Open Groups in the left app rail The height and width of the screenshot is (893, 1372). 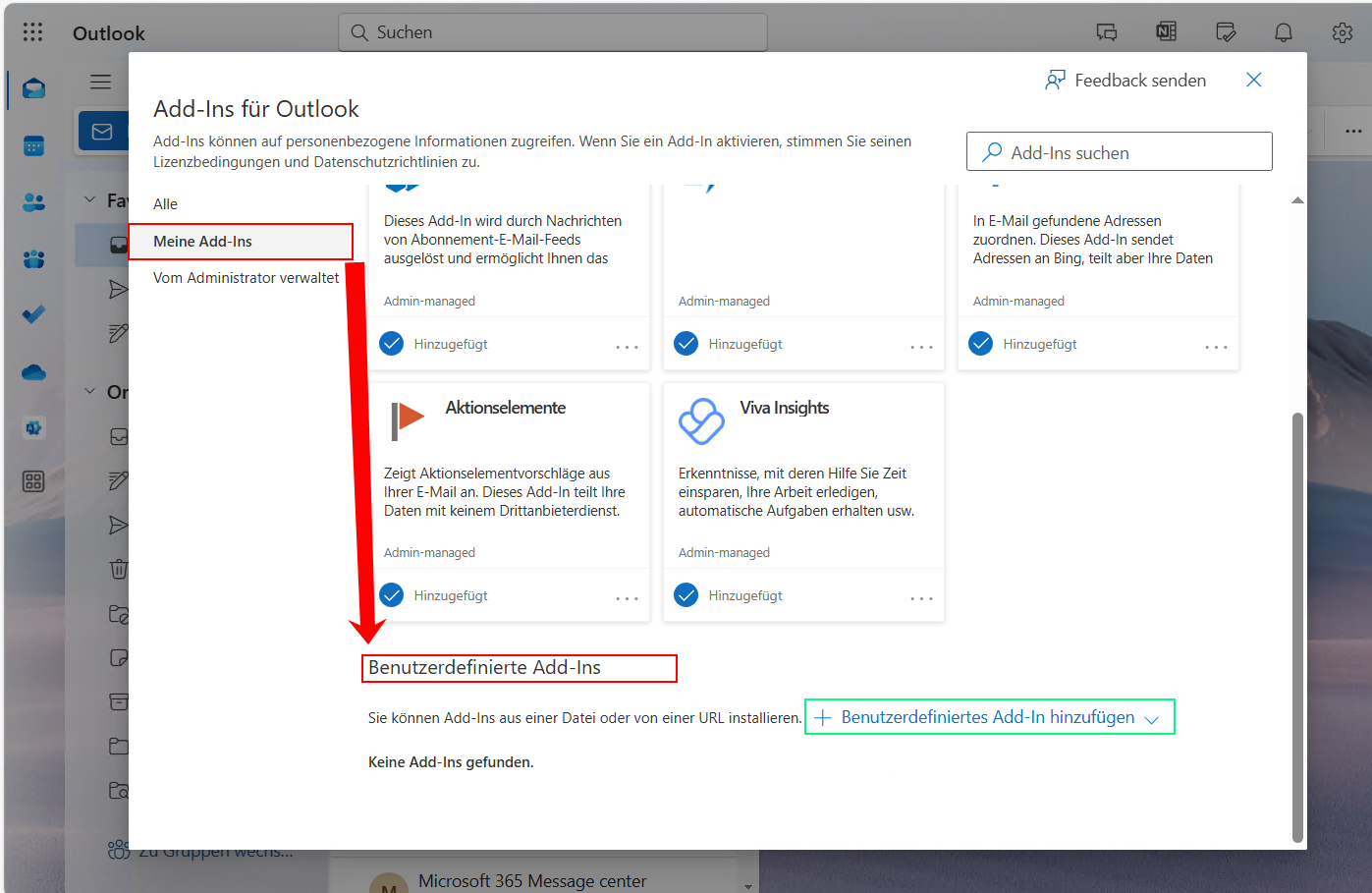coord(33,258)
